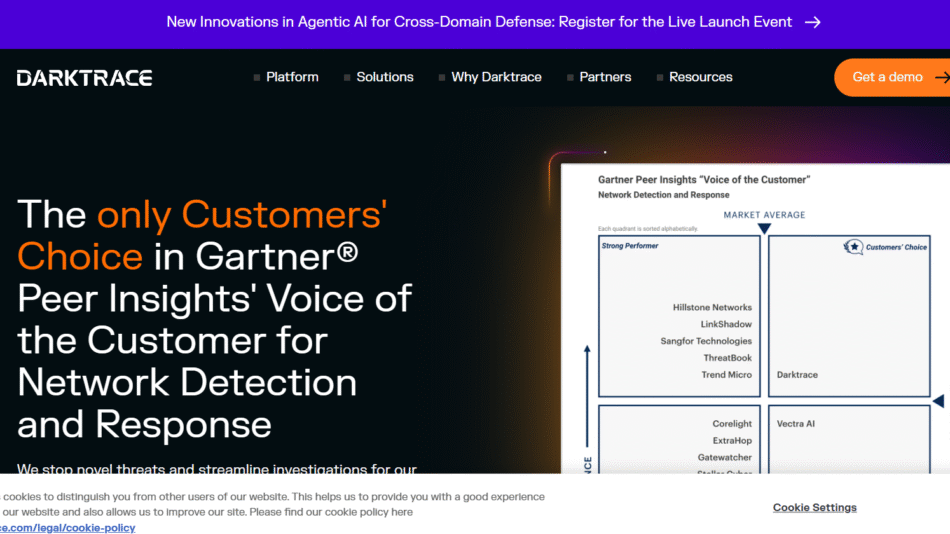Click the Gartner Peer Insights chart title

(703, 179)
